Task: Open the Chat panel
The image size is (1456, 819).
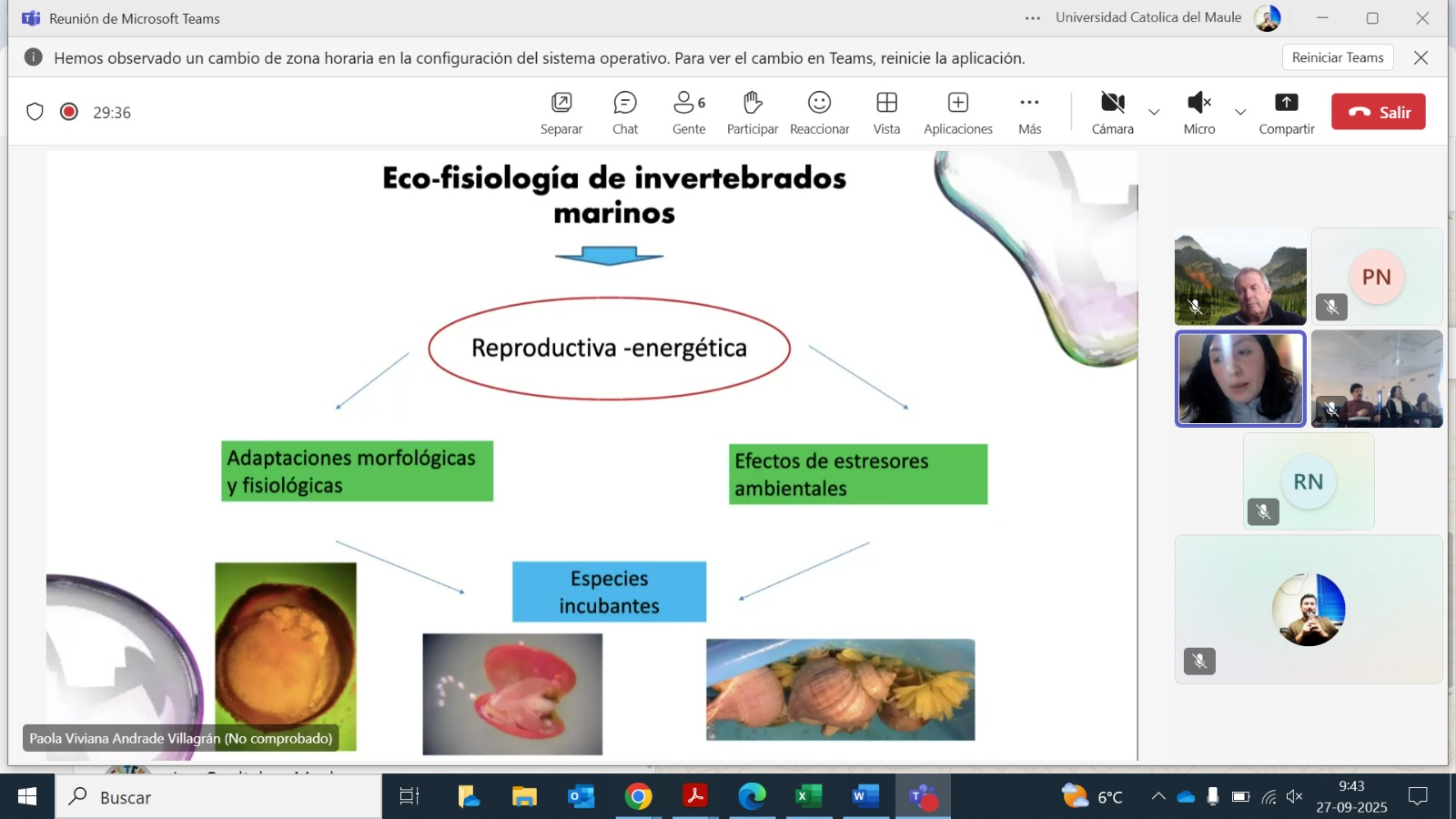Action: pyautogui.click(x=625, y=113)
